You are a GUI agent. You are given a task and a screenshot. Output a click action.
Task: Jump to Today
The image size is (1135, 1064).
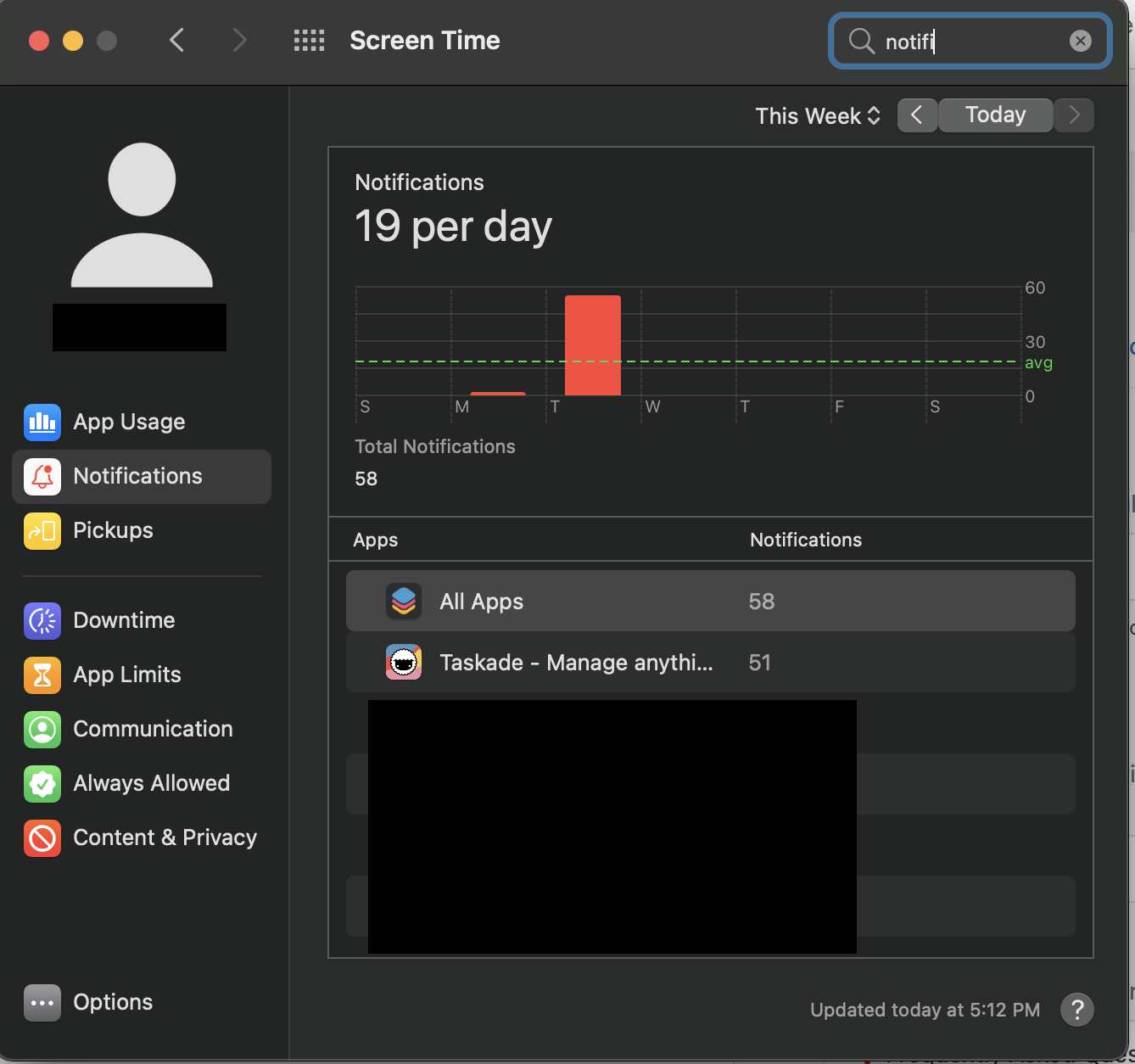point(995,115)
